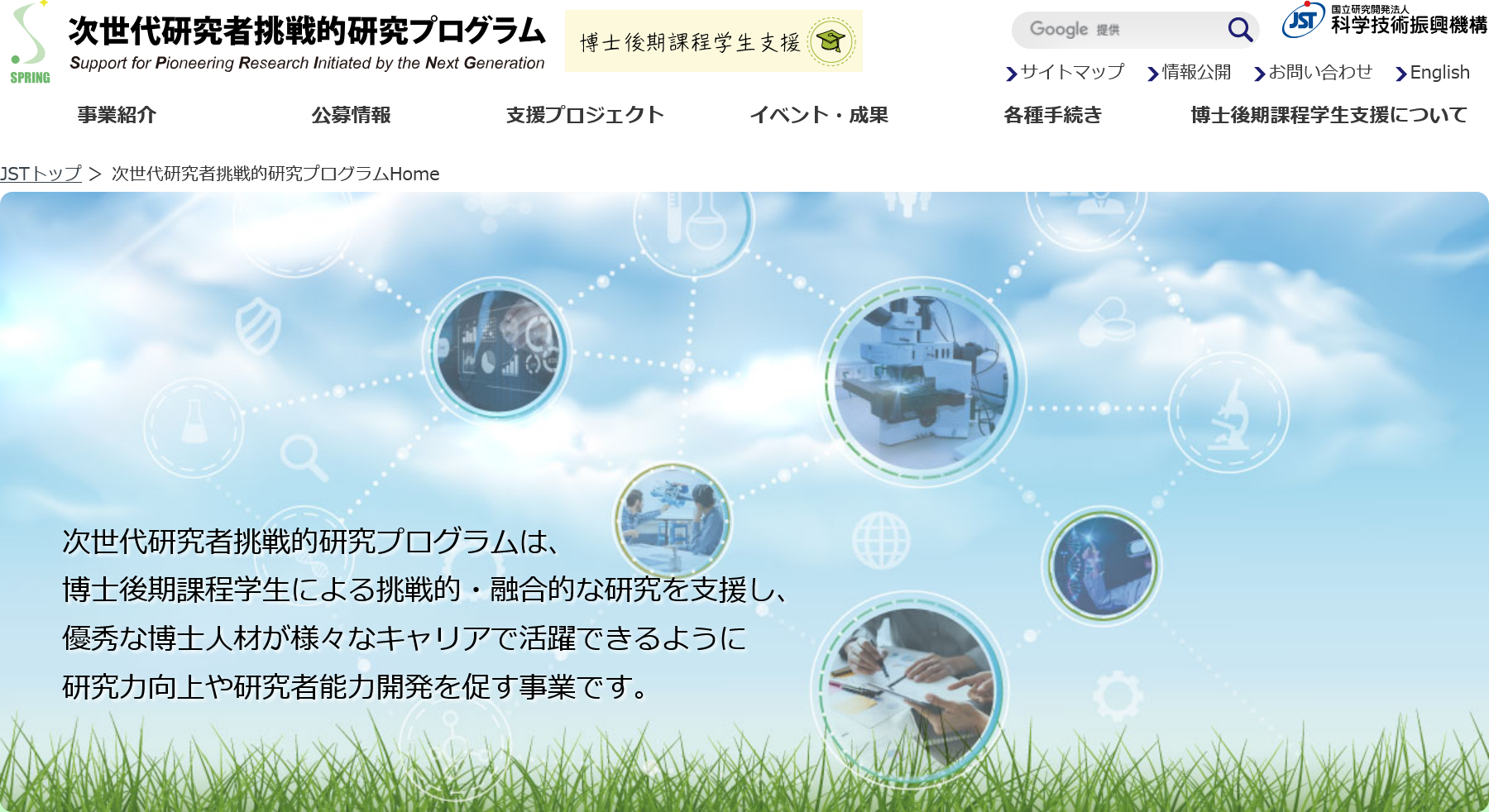
Task: Click the JST agency logo
Action: click(1384, 20)
